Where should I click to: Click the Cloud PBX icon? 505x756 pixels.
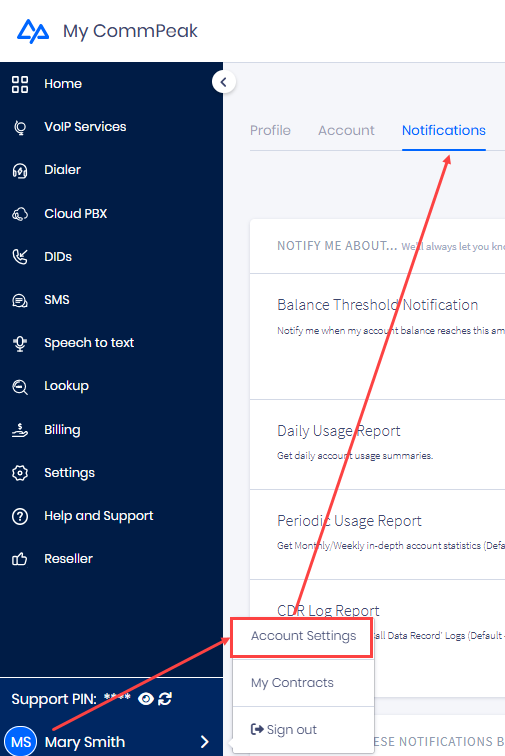(x=20, y=214)
